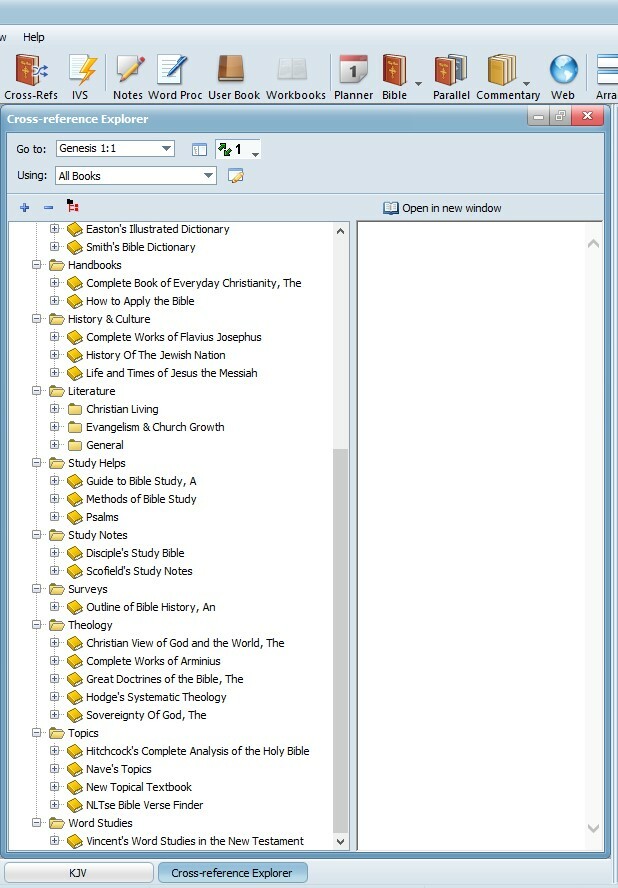Open the Using All Books dropdown
The width and height of the screenshot is (618, 888).
[208, 176]
